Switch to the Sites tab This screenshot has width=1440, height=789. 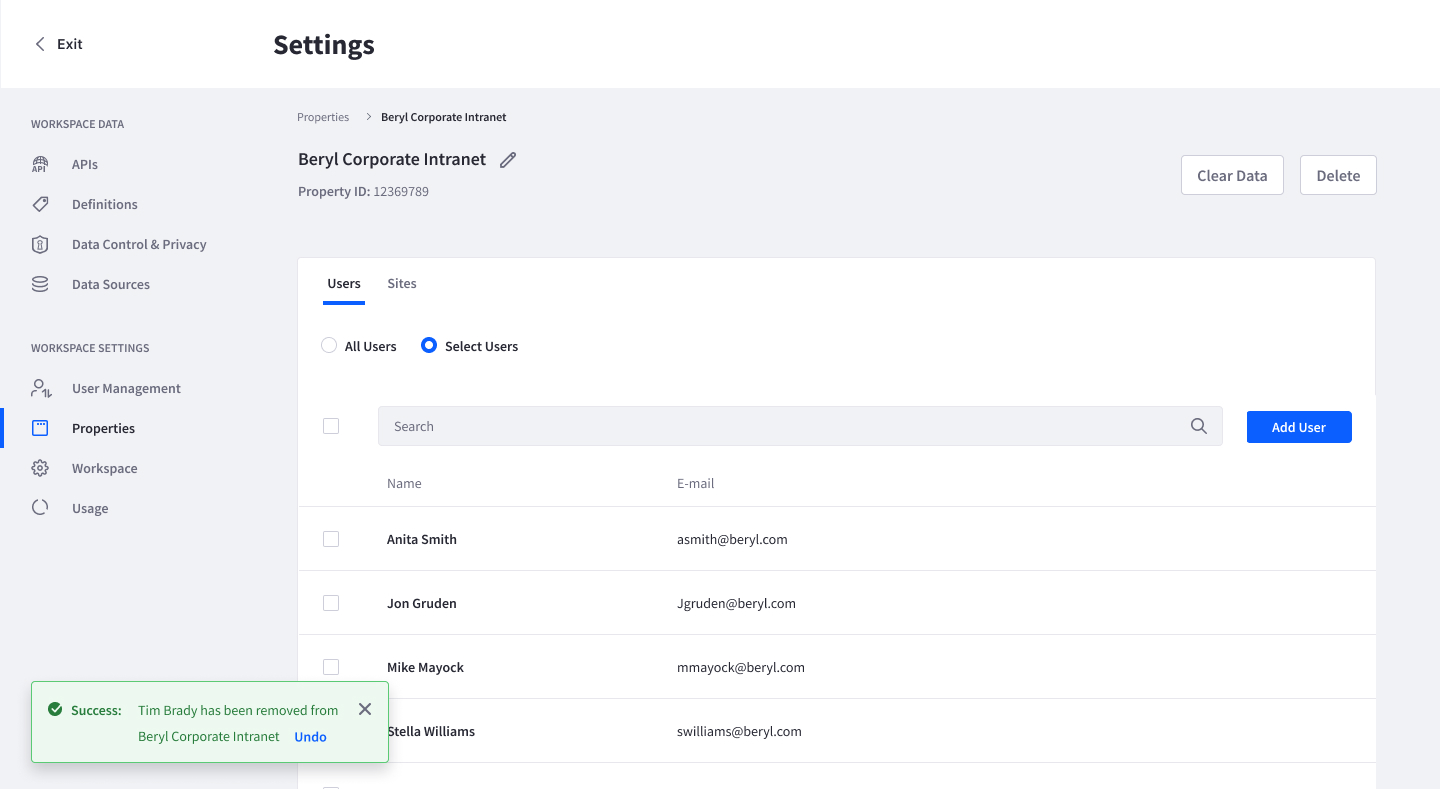402,284
